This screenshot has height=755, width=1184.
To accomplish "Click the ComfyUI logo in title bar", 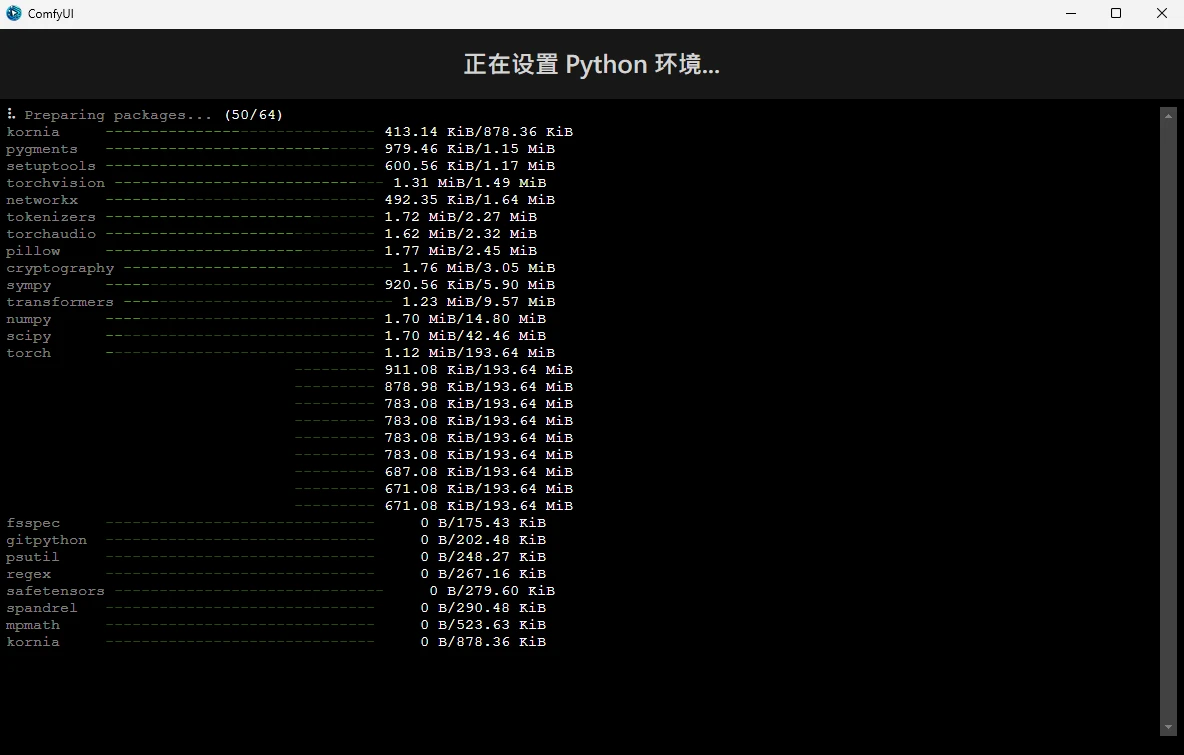I will [x=14, y=14].
